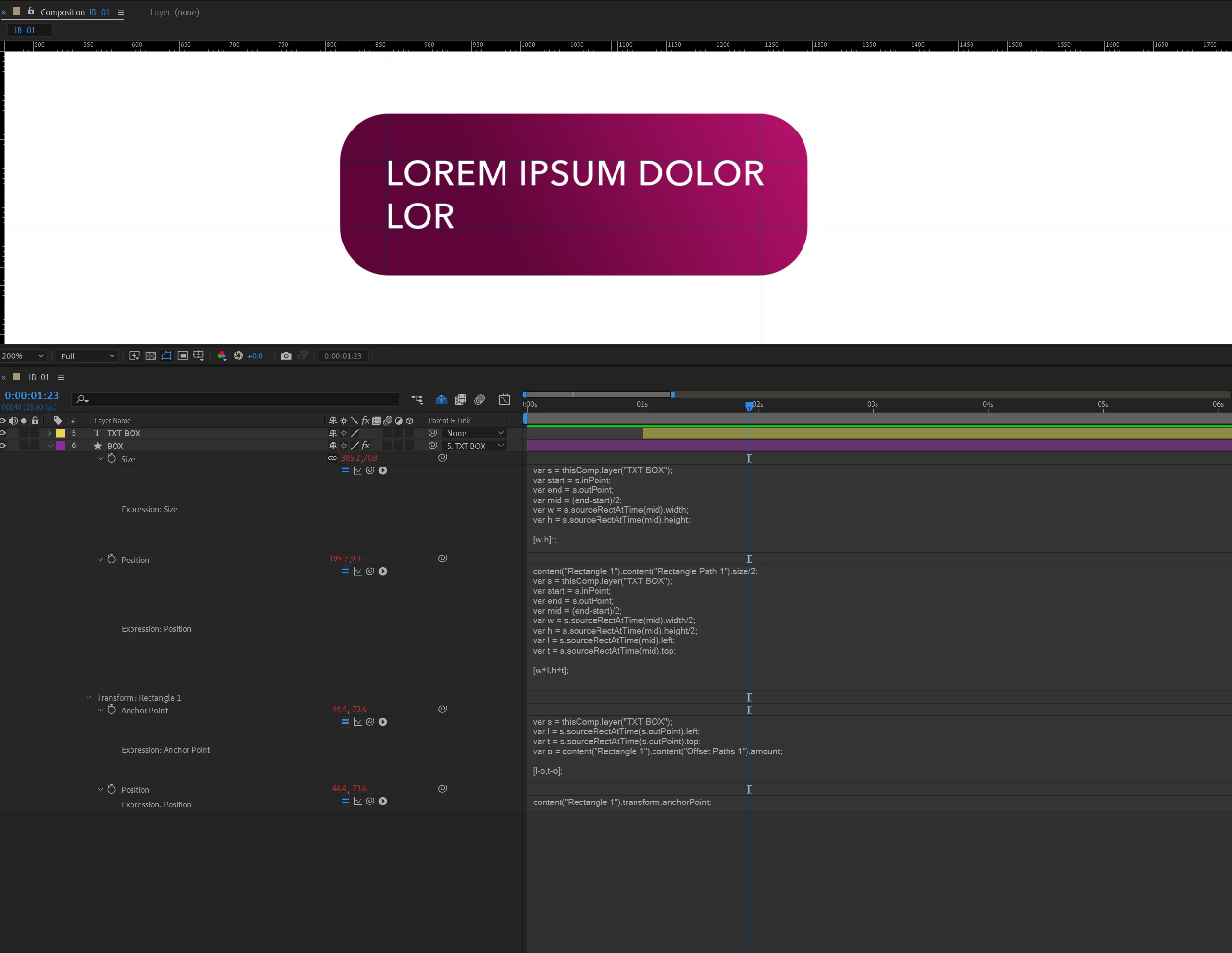
Task: Click Size stopwatch on BOX layer
Action: tap(112, 459)
